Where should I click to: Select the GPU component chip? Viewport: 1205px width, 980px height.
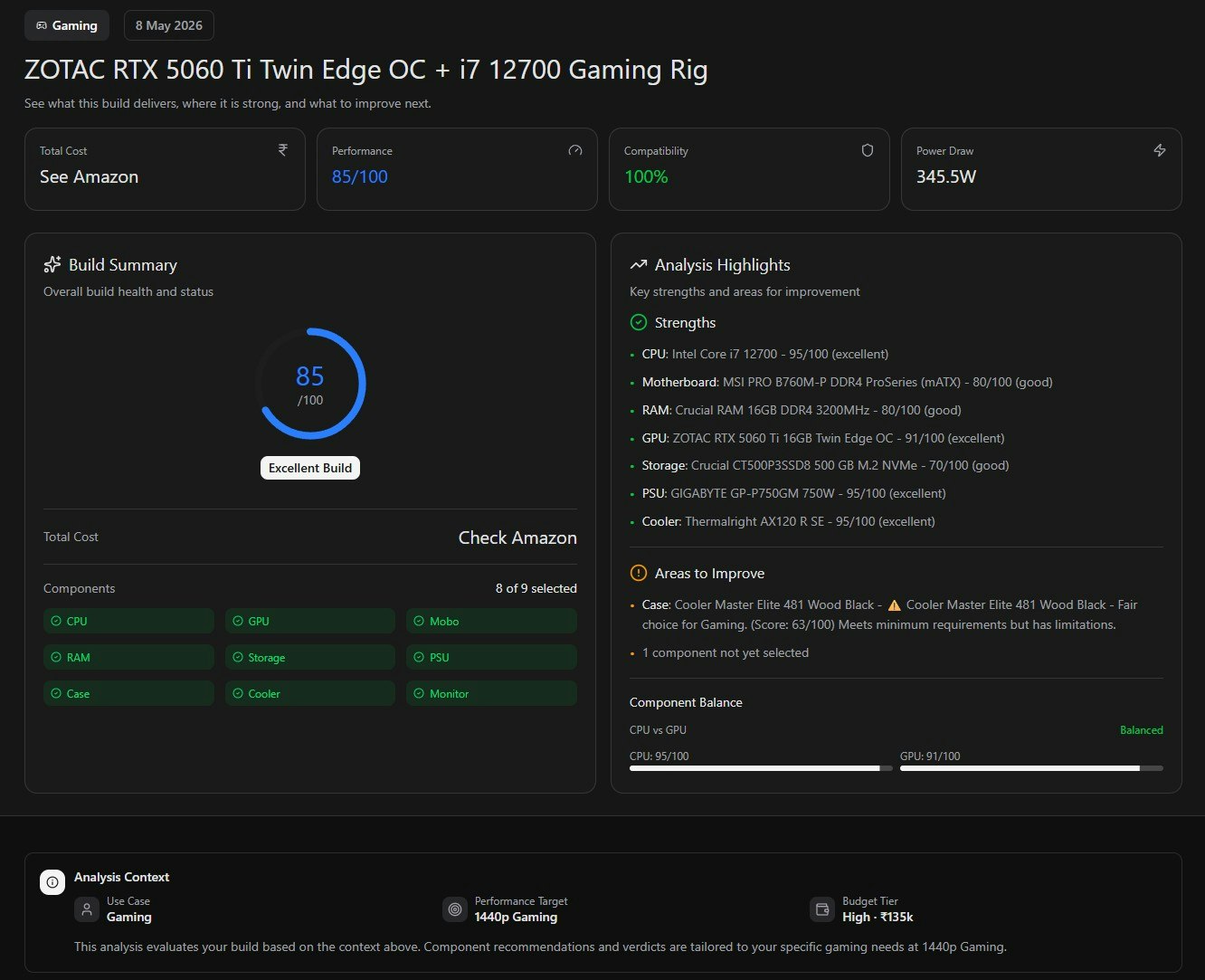point(310,621)
